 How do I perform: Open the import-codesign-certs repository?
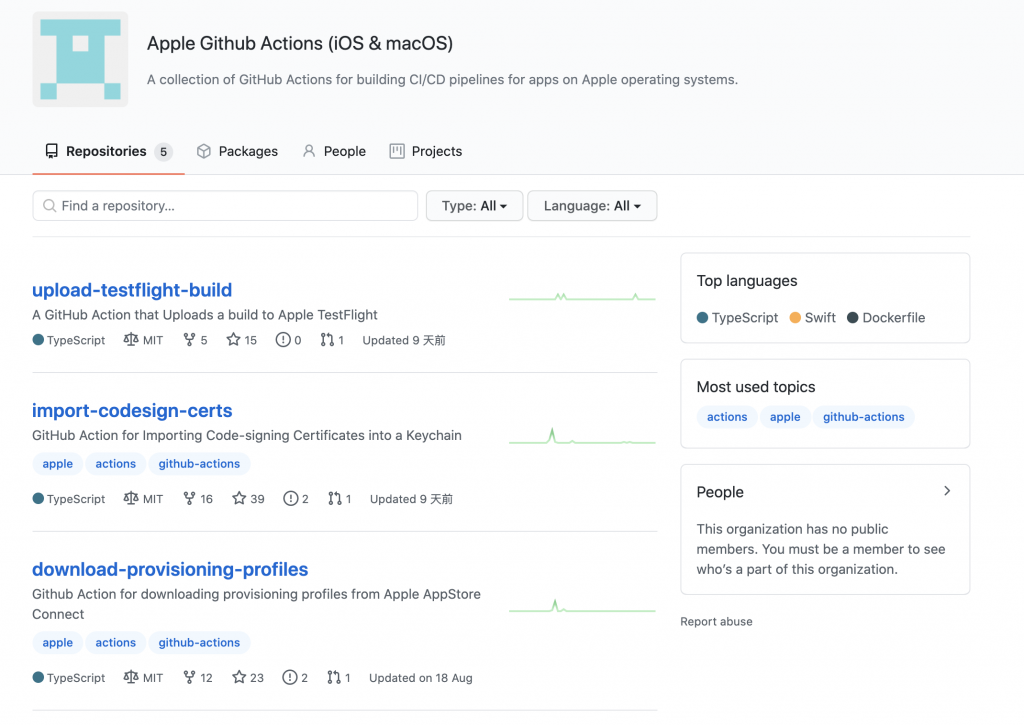click(x=132, y=410)
